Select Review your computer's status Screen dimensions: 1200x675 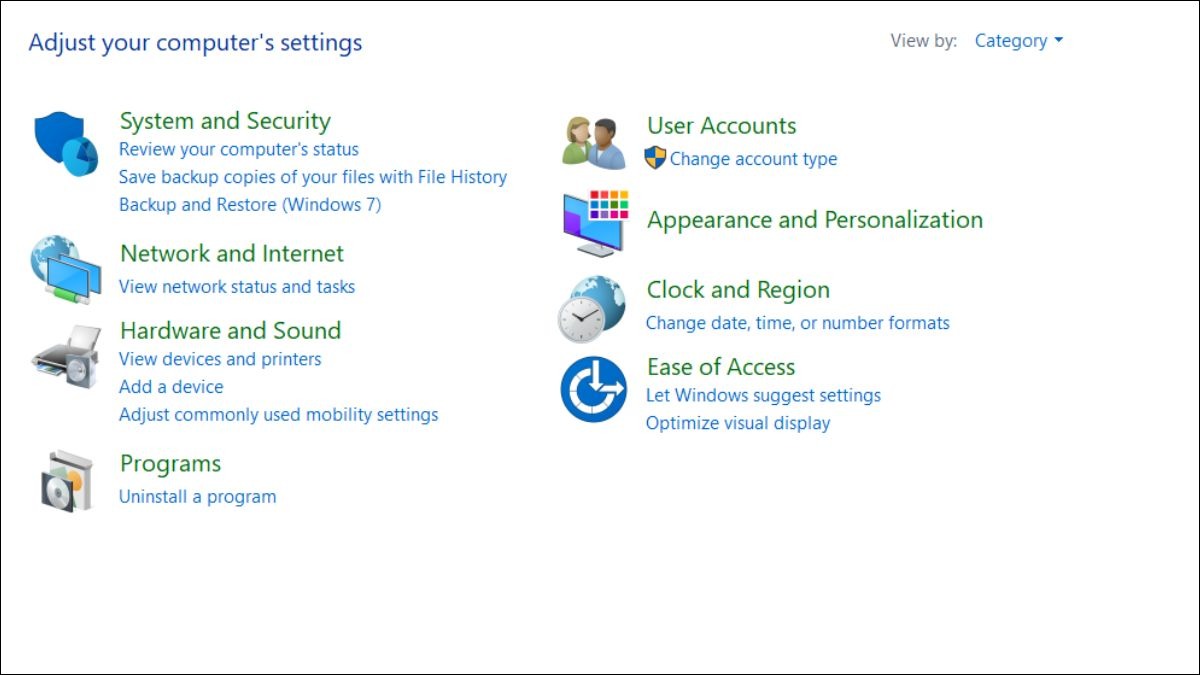tap(239, 149)
